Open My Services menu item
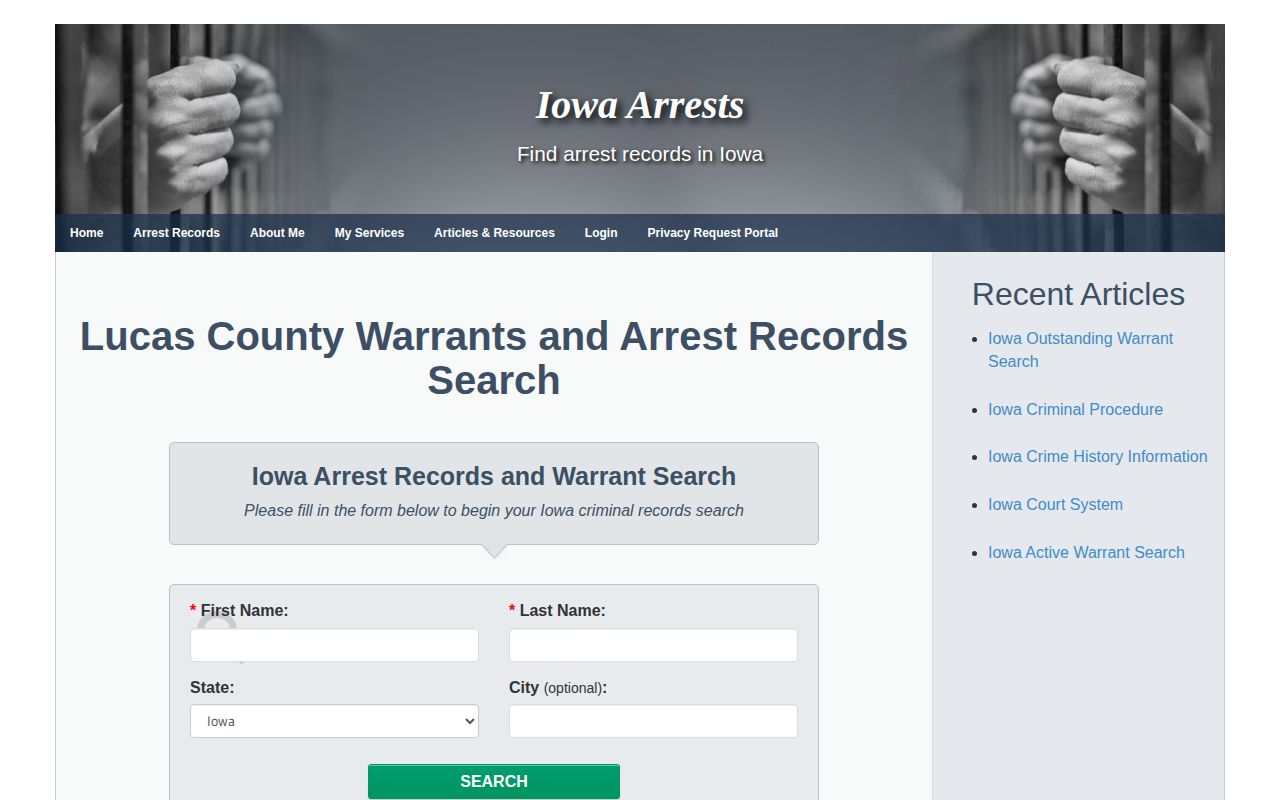 pos(369,233)
